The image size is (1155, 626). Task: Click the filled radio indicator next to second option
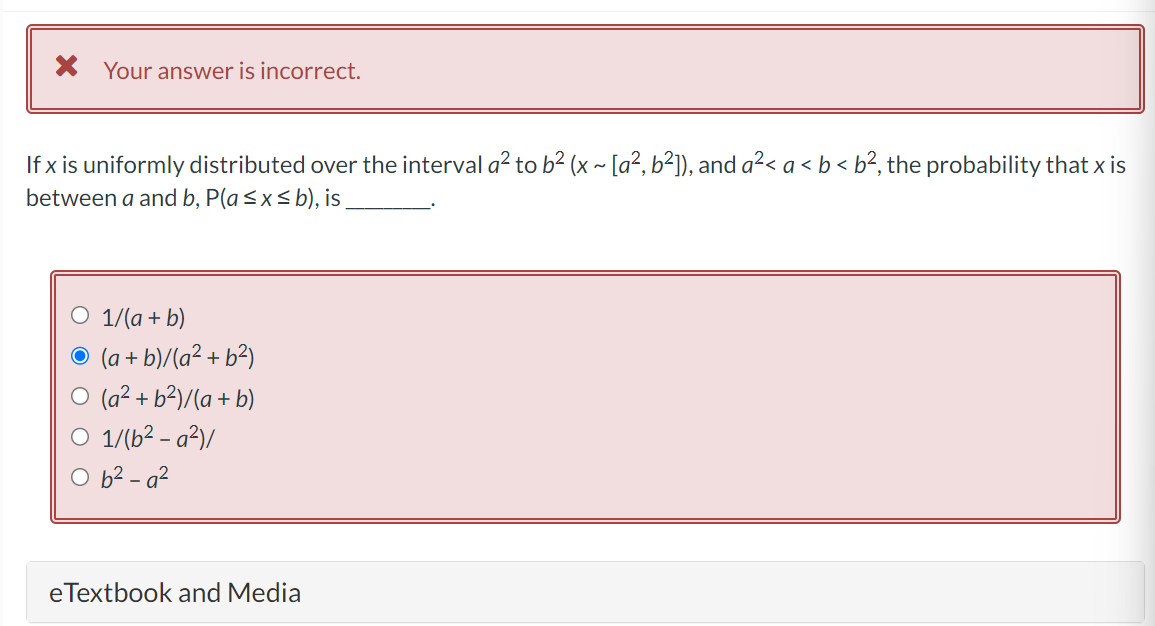tap(78, 354)
